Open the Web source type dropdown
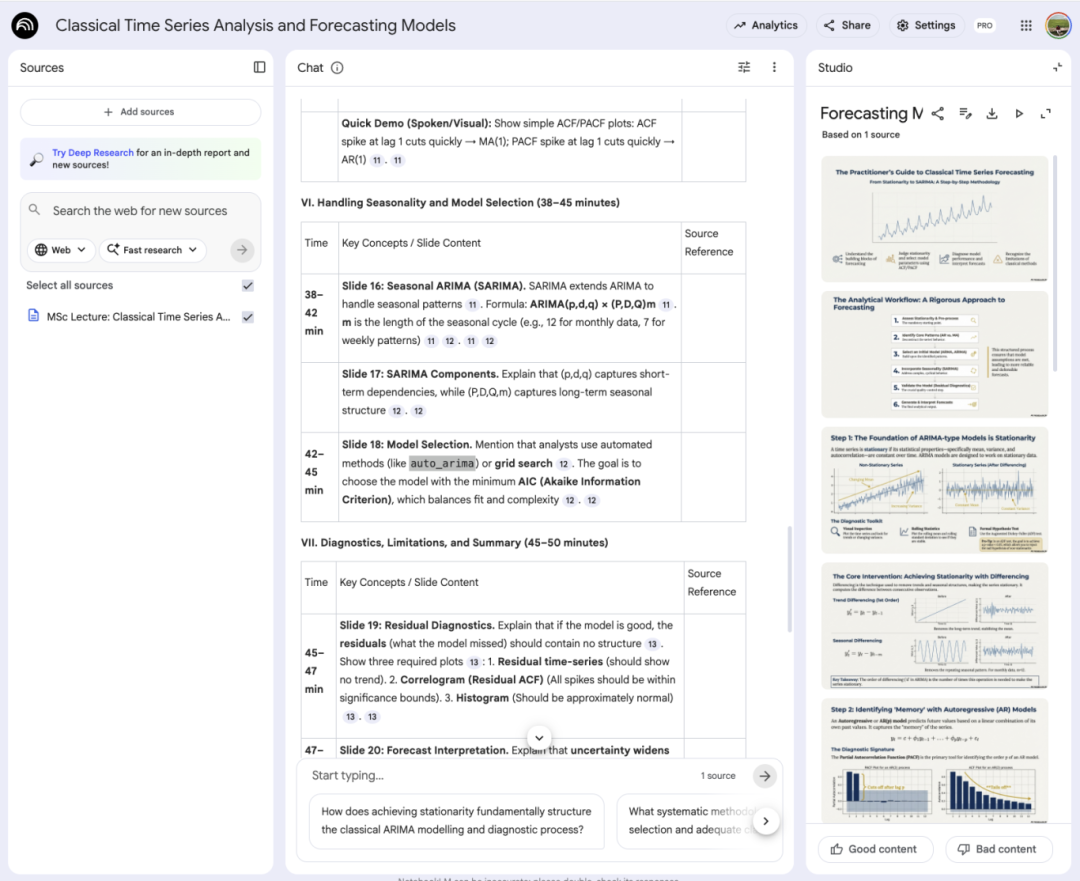 pos(61,250)
